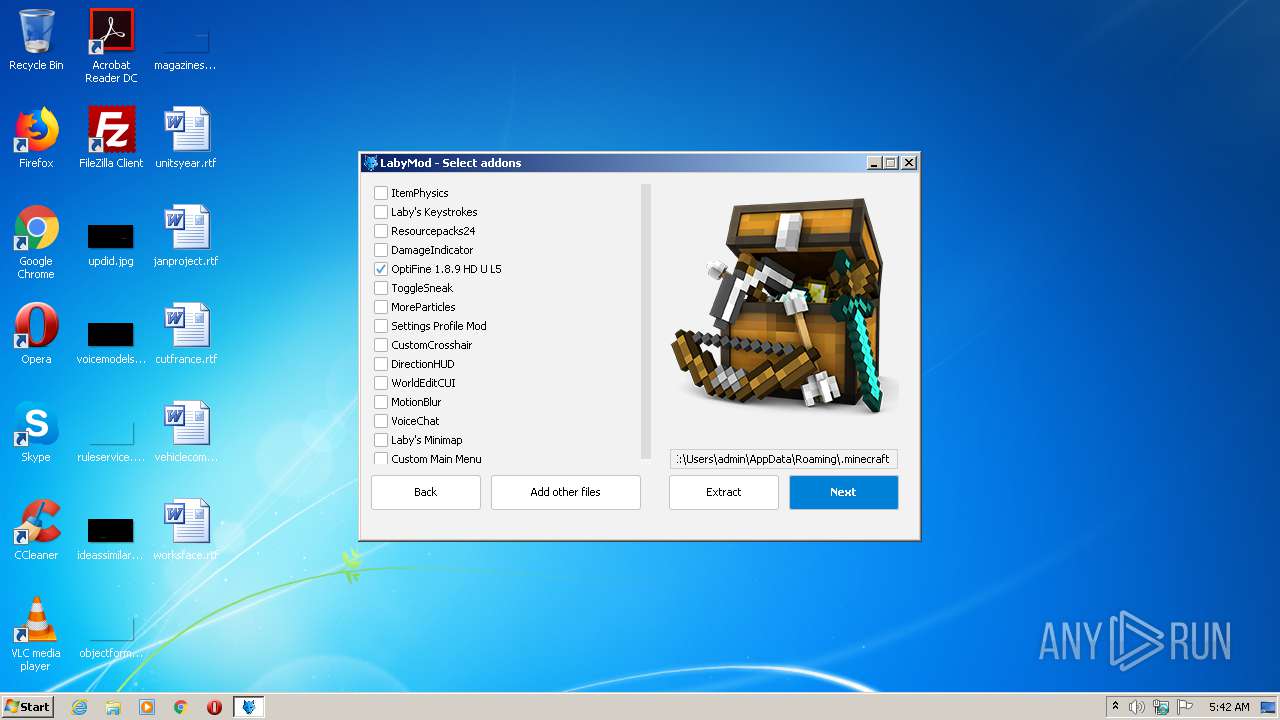This screenshot has height=720, width=1280.
Task: Select the ruleservice desktop file
Action: [111, 438]
